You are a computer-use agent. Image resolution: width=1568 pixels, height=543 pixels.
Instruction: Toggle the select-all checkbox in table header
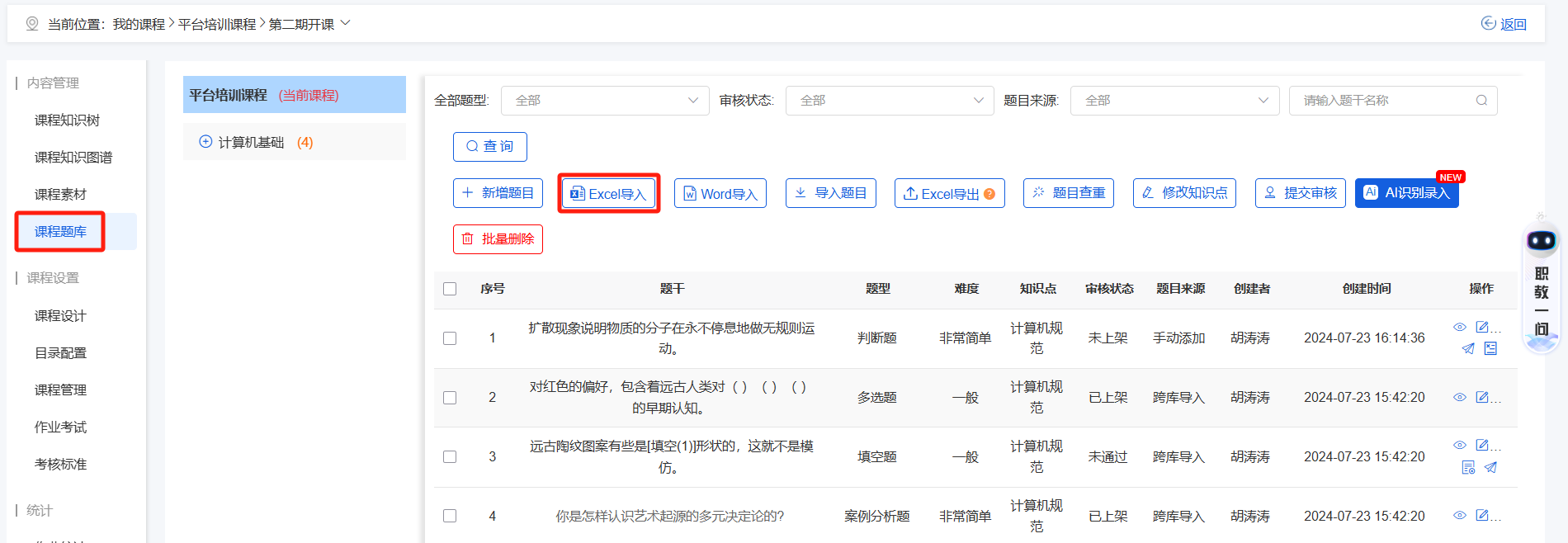click(450, 289)
